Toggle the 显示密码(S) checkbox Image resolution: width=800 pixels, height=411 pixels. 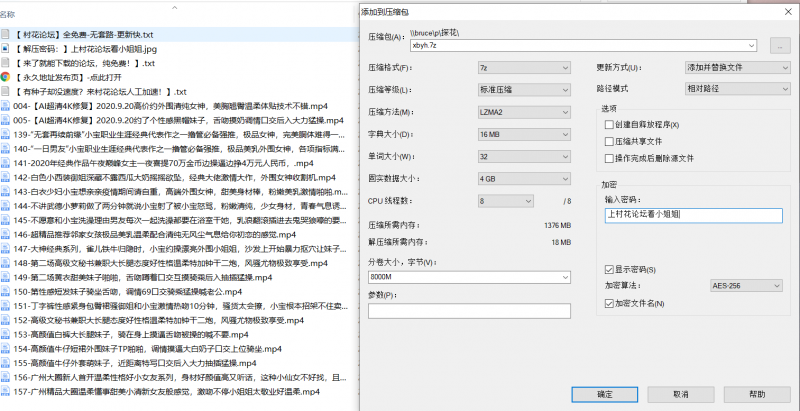click(x=609, y=270)
